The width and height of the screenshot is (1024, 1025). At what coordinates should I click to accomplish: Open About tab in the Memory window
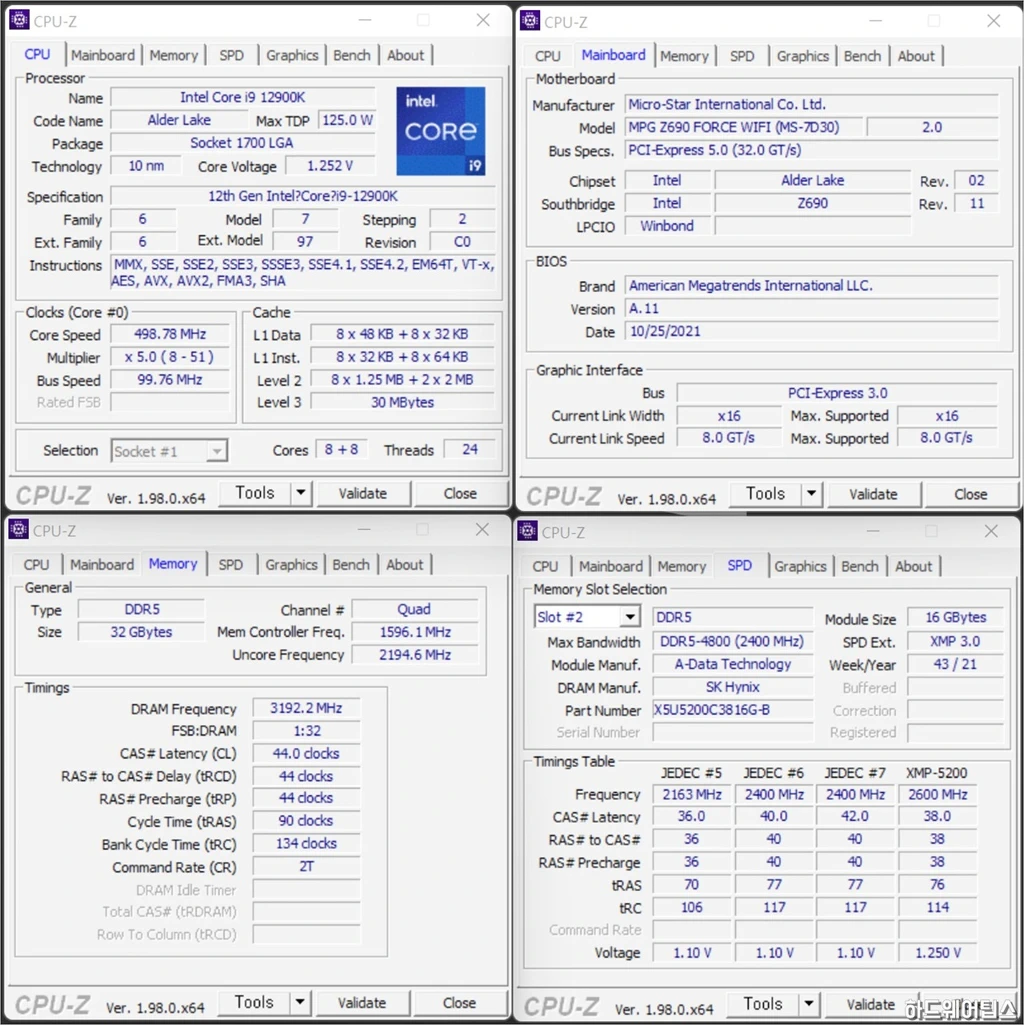point(405,565)
